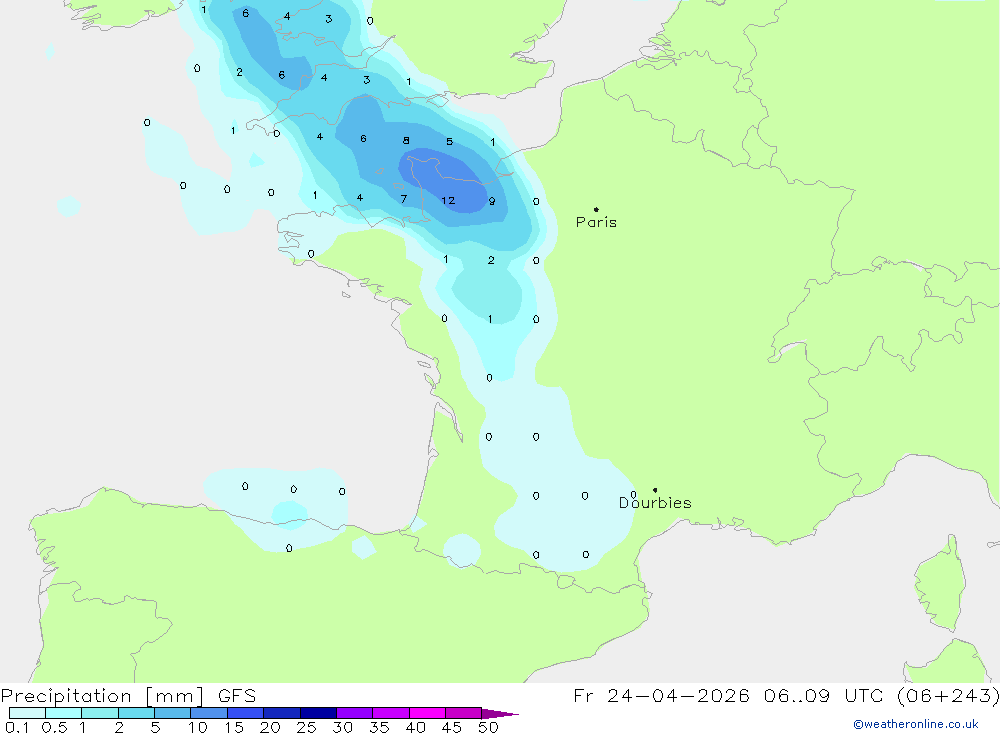Click the legend scale label '25'
Screen dimensions: 1000x733
coord(307,727)
